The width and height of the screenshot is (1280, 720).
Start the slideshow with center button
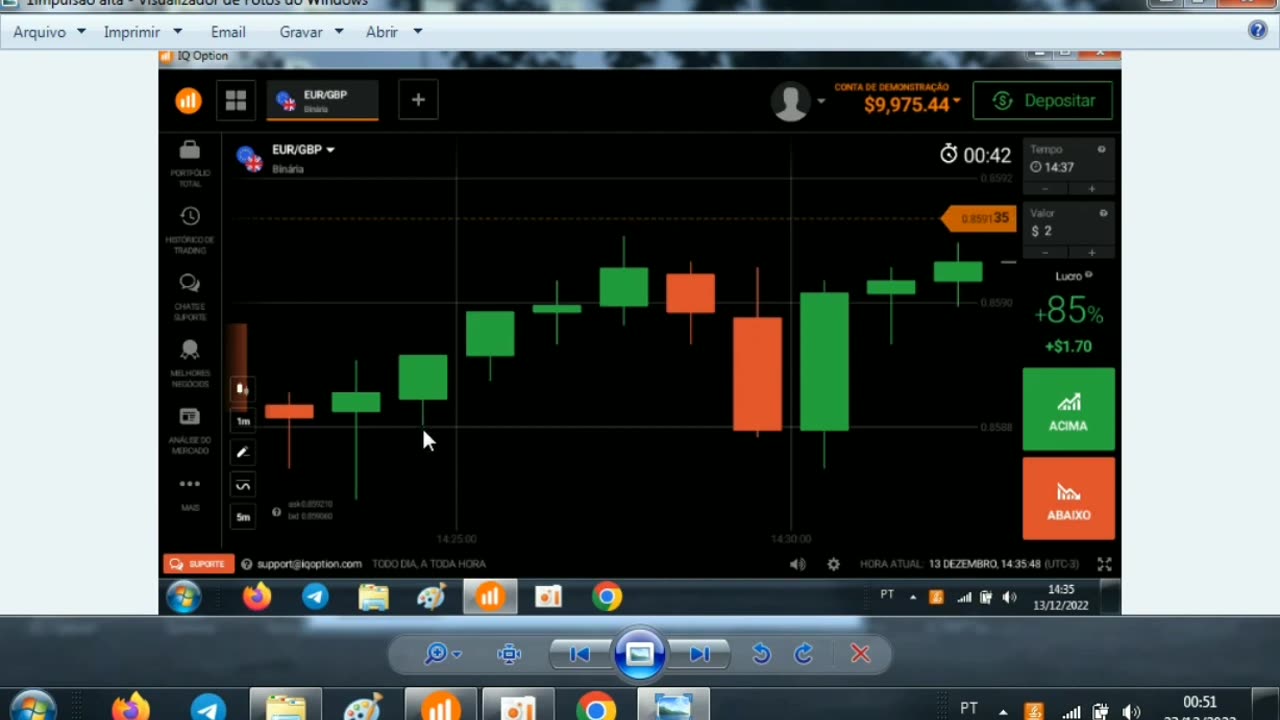click(639, 654)
